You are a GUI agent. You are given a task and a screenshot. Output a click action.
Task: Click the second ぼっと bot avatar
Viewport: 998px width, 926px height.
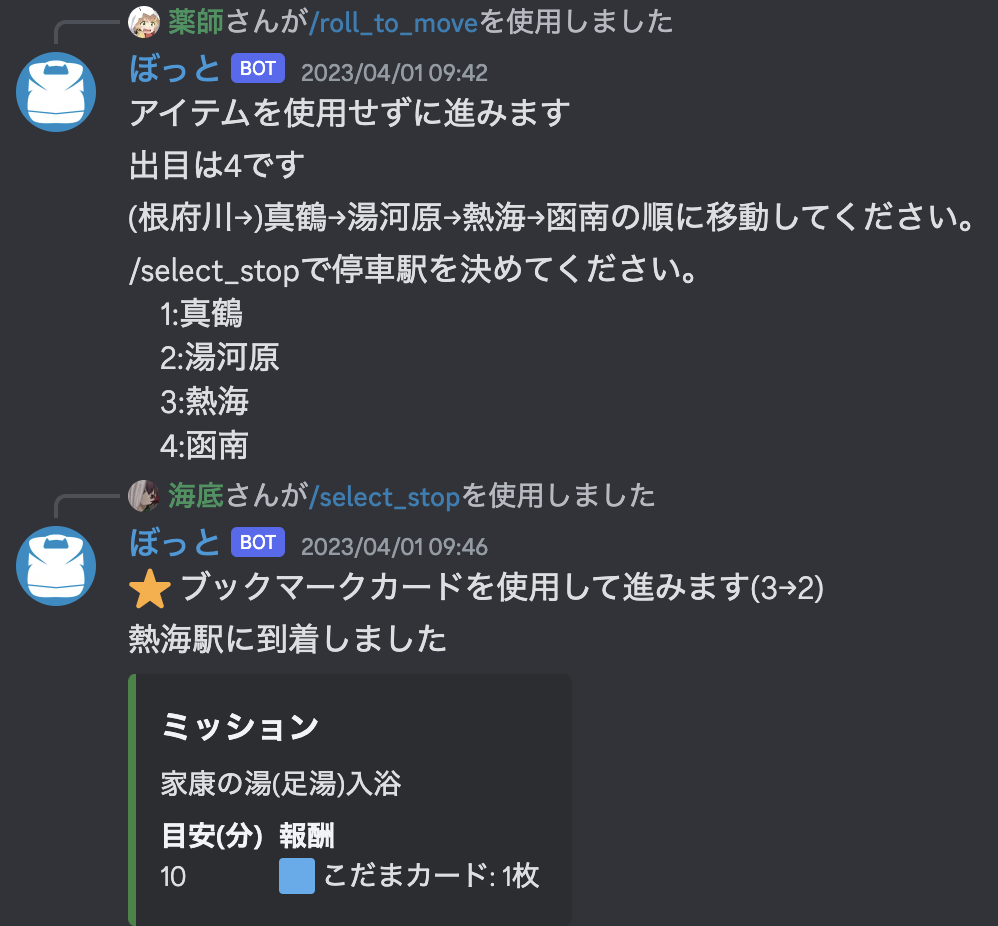[56, 566]
